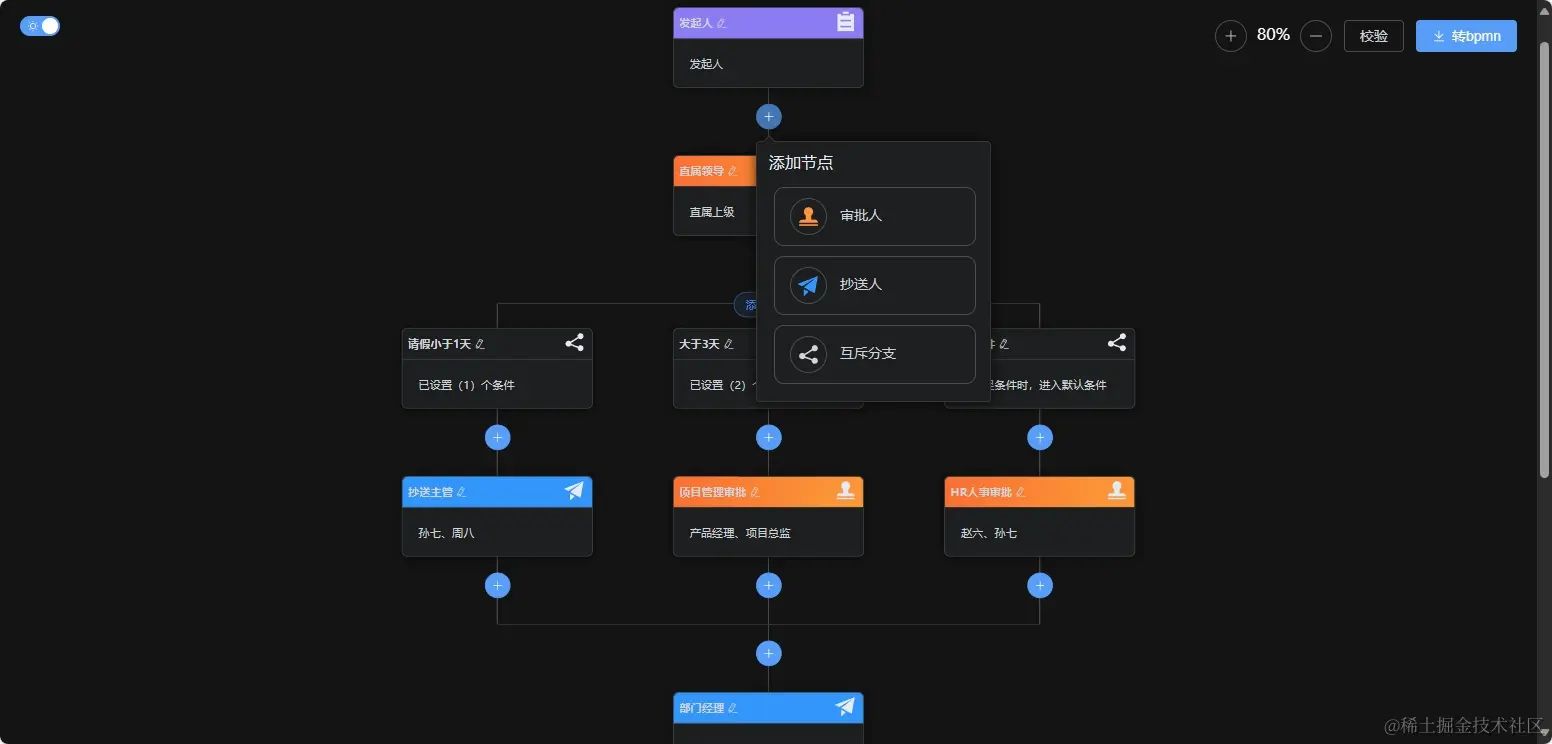Image resolution: width=1552 pixels, height=744 pixels.
Task: Edit the 大于3天 title pencil icon
Action: (729, 344)
